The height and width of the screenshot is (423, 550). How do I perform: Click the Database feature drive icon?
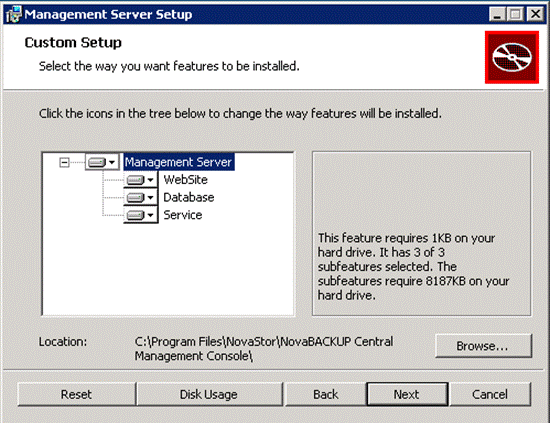(135, 197)
